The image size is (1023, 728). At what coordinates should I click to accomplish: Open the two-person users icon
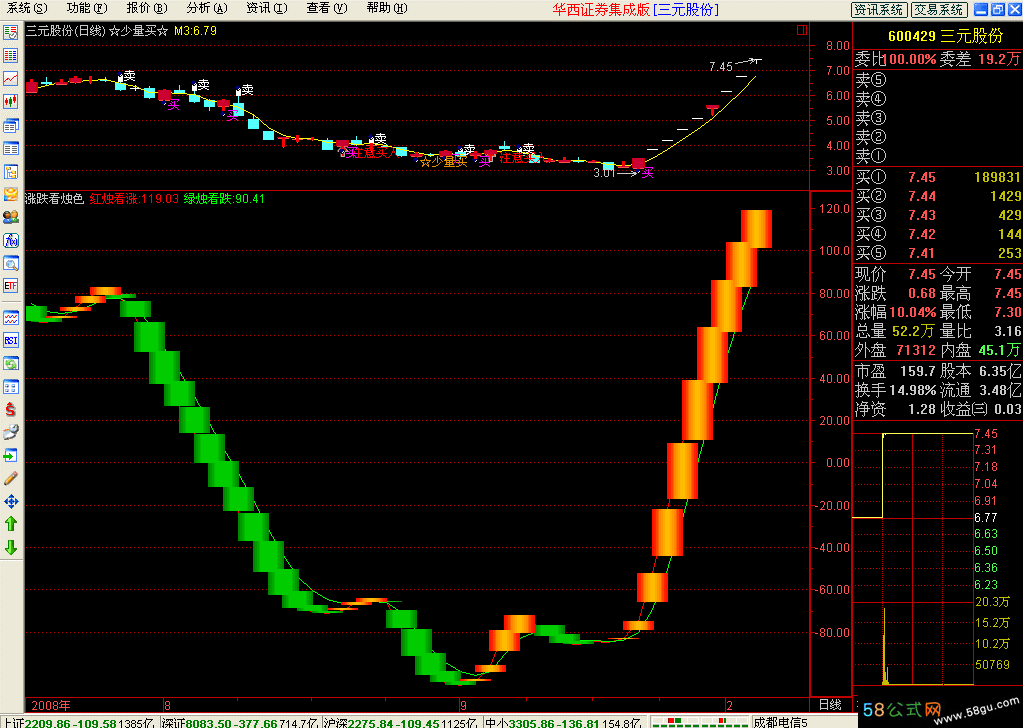point(10,217)
